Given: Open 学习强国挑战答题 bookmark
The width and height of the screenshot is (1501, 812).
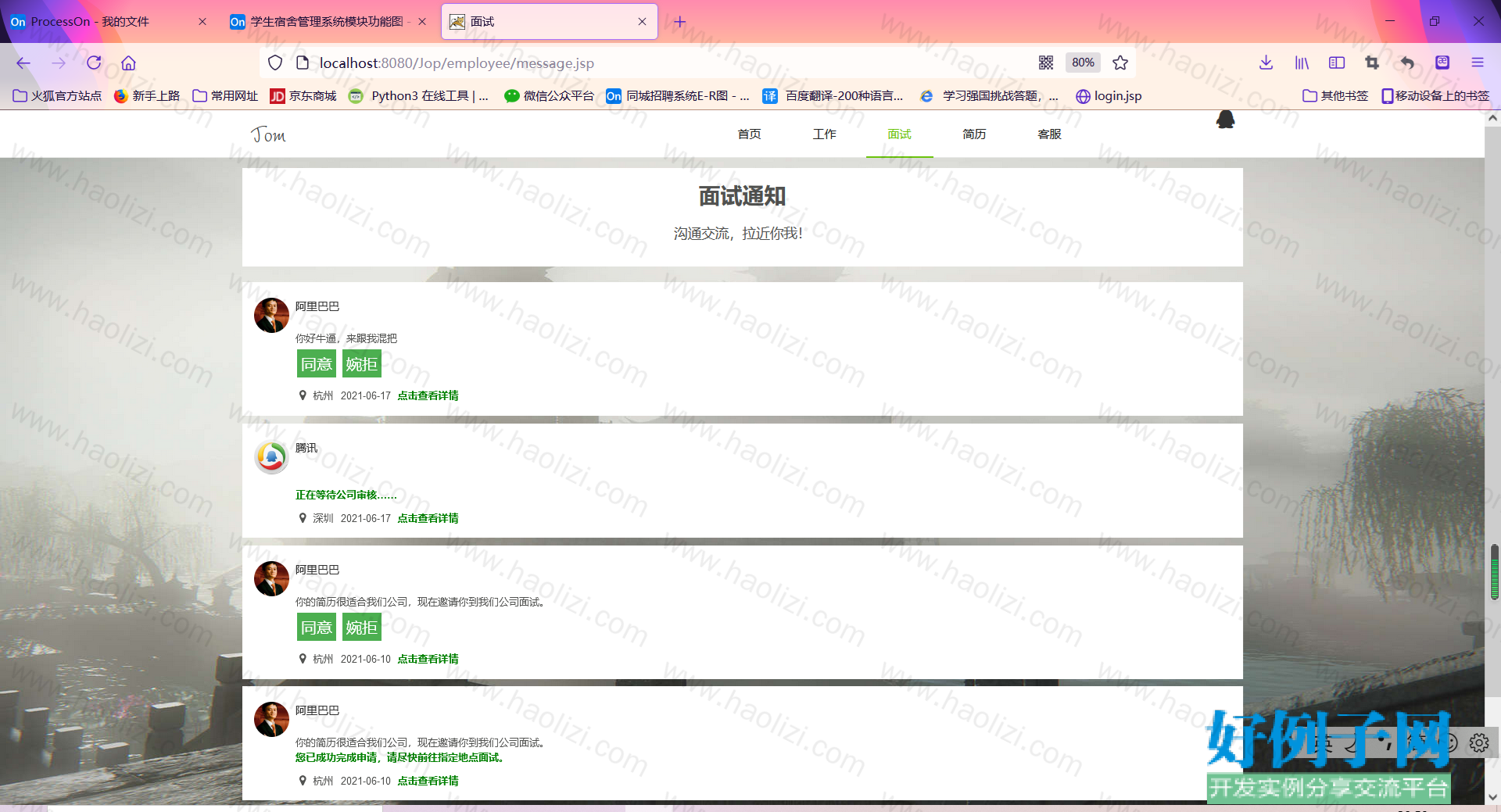Looking at the screenshot, I should tap(990, 96).
